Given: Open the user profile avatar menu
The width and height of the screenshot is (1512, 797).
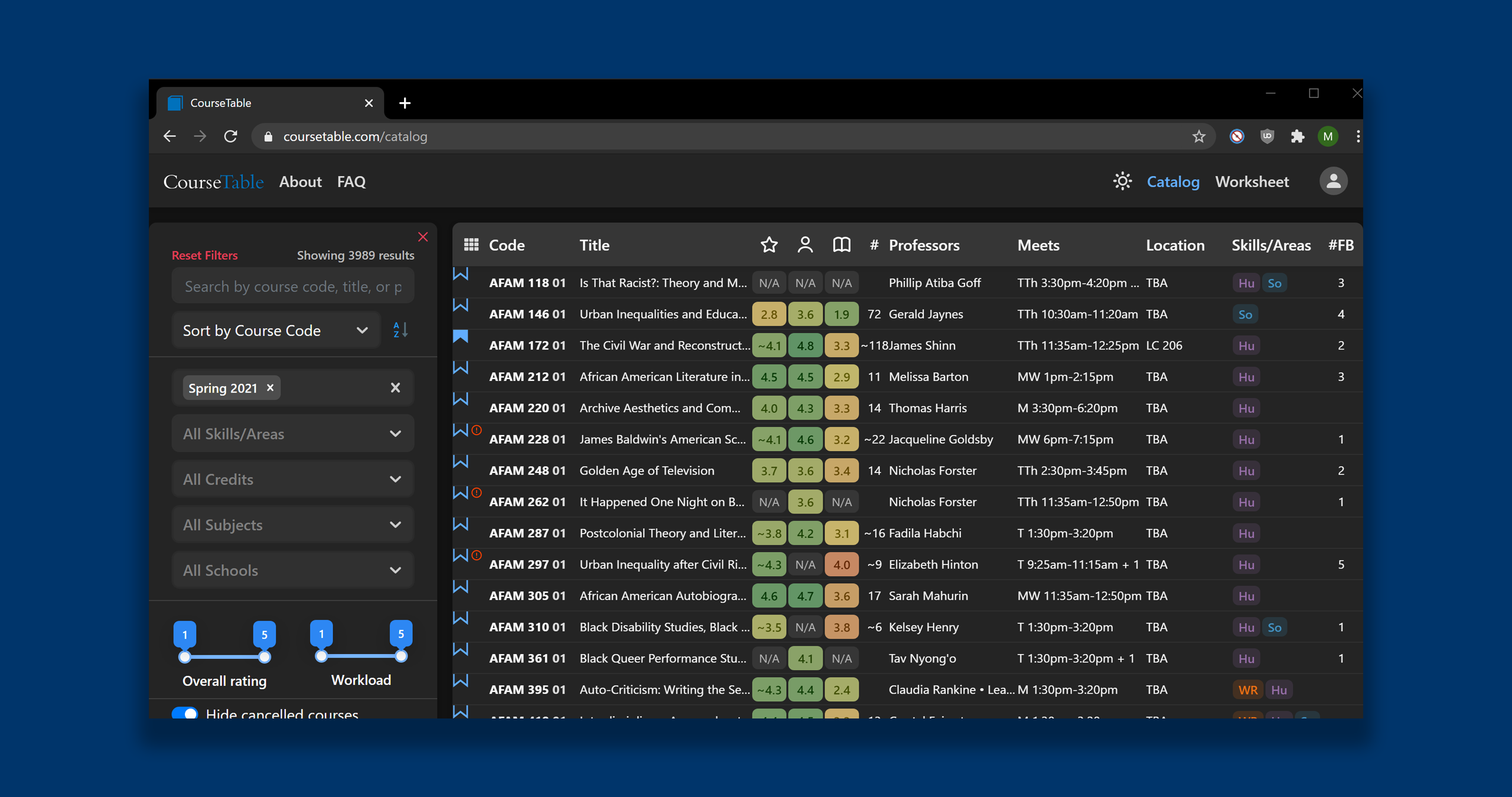Looking at the screenshot, I should coord(1333,181).
